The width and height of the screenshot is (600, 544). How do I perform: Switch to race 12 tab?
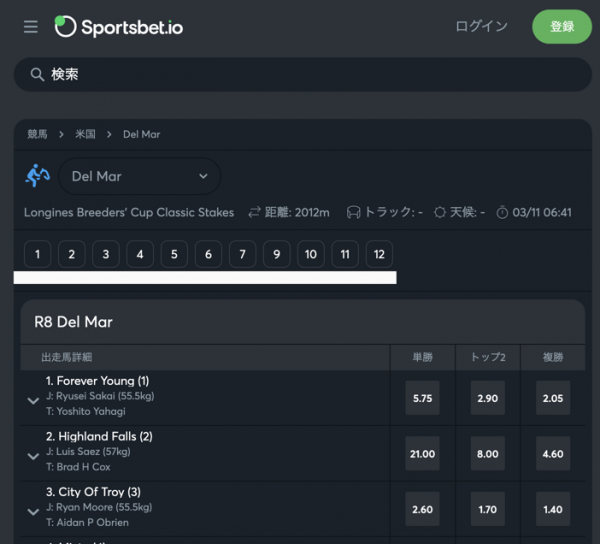click(379, 254)
